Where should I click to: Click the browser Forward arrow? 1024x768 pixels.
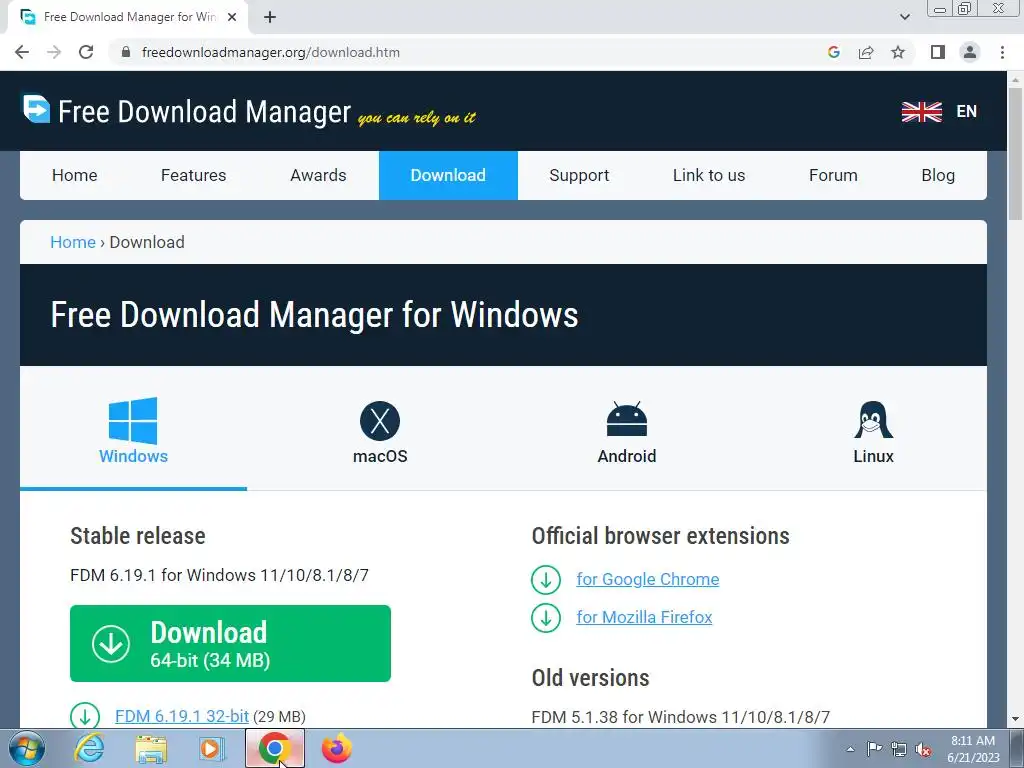tap(54, 52)
